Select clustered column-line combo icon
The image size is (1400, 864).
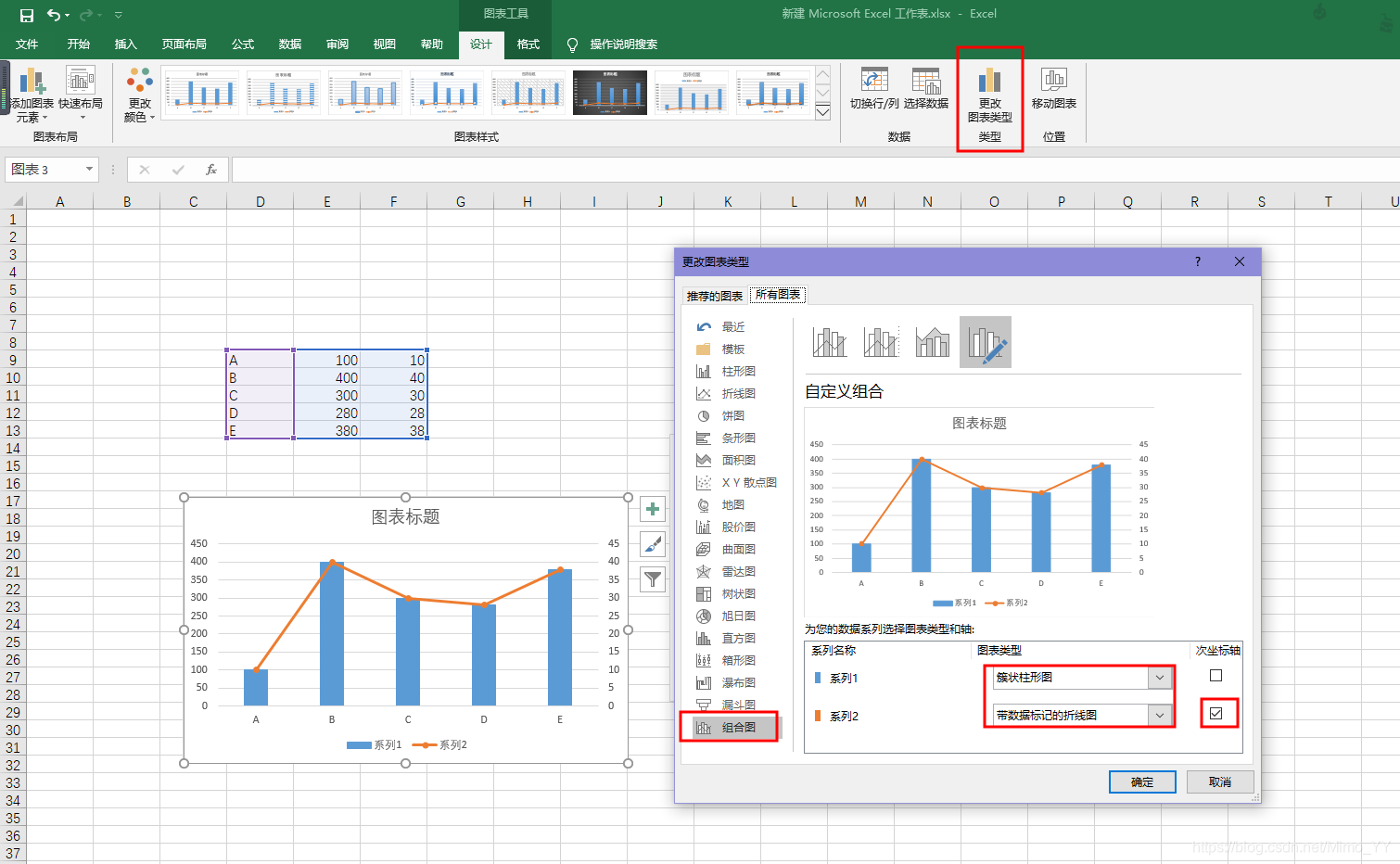coord(830,342)
